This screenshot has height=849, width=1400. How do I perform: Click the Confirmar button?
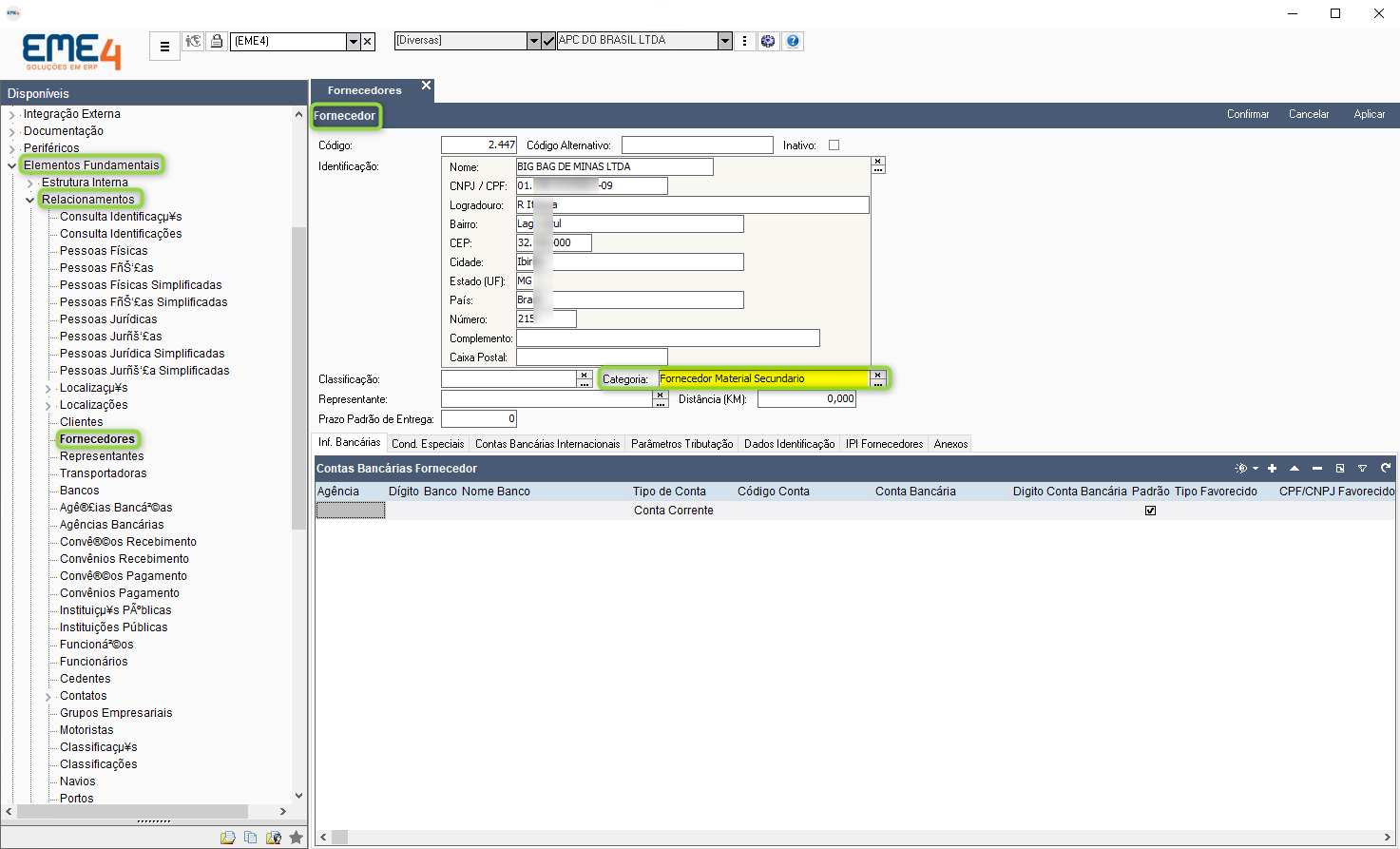pos(1248,114)
